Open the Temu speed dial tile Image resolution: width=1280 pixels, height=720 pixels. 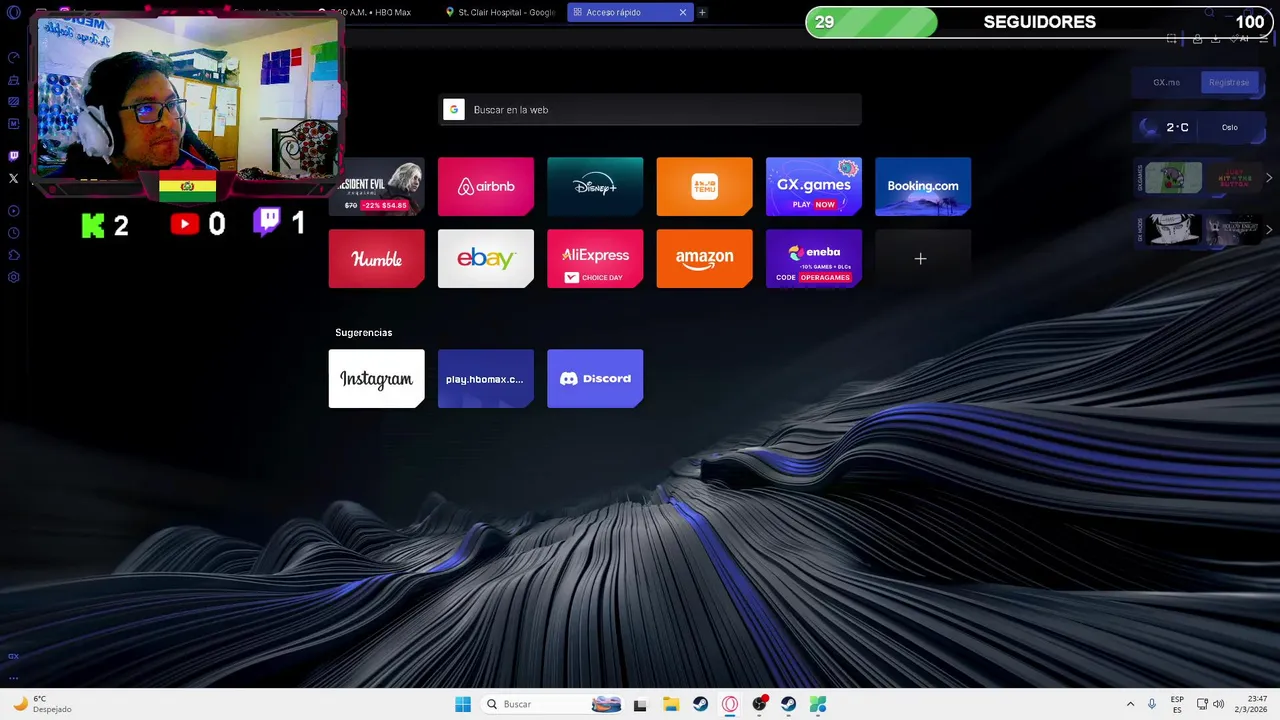tap(704, 186)
